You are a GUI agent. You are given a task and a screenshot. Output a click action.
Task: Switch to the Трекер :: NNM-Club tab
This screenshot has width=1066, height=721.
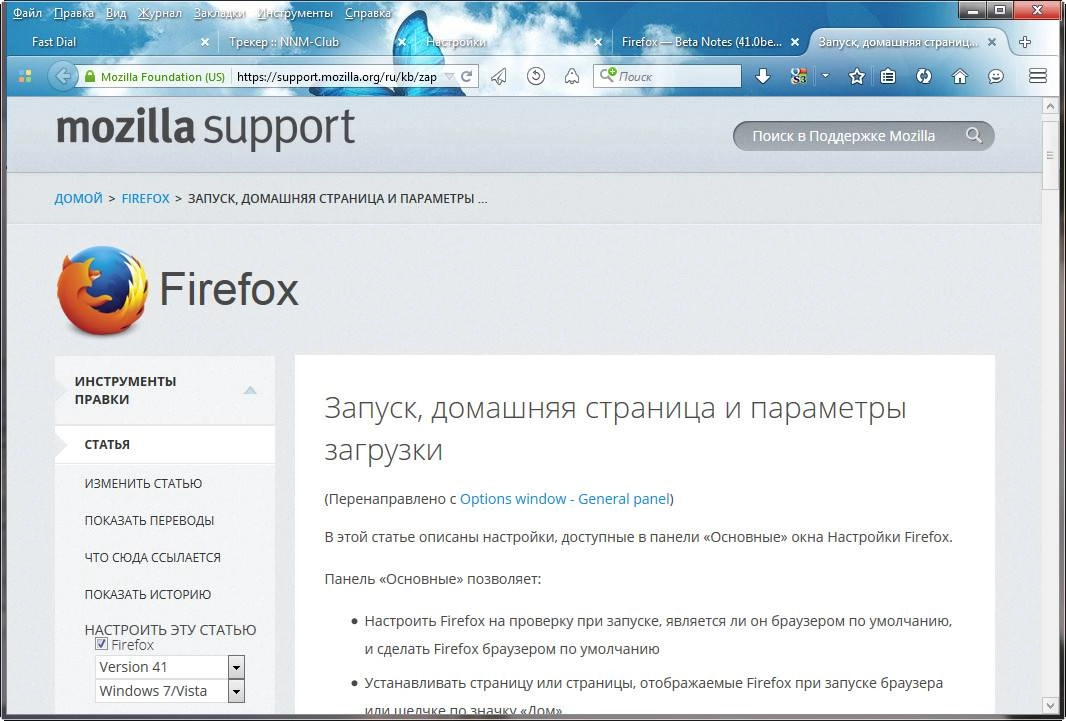[x=309, y=42]
